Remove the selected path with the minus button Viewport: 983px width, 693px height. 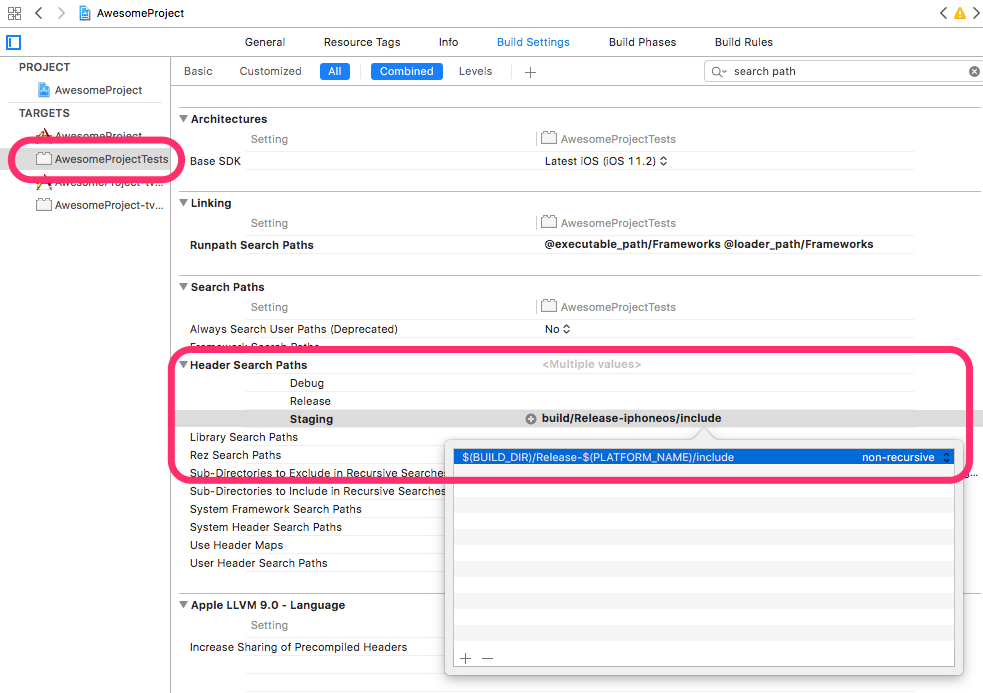487,658
